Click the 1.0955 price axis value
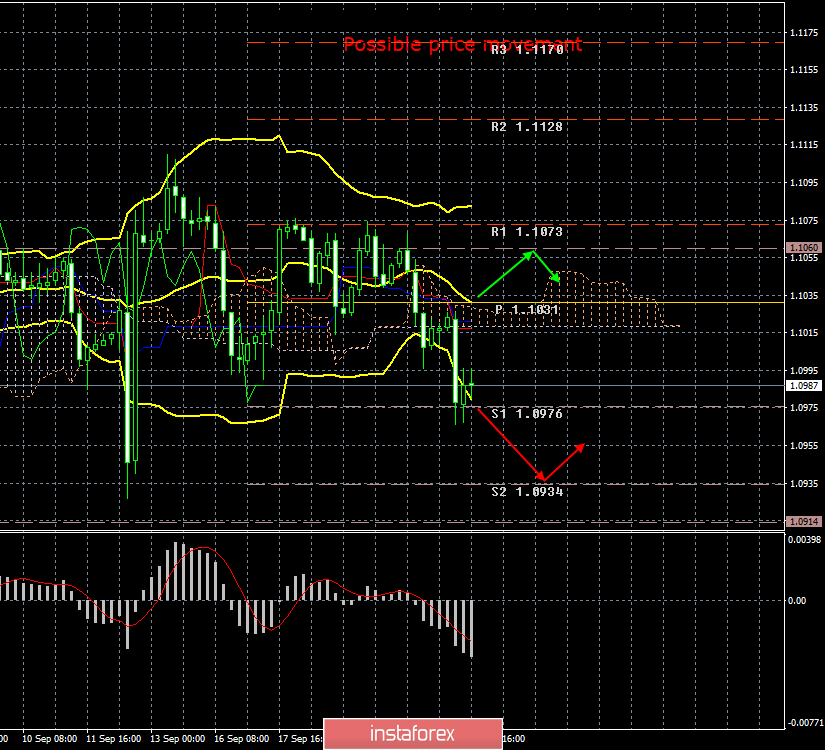The image size is (825, 750). [x=804, y=446]
